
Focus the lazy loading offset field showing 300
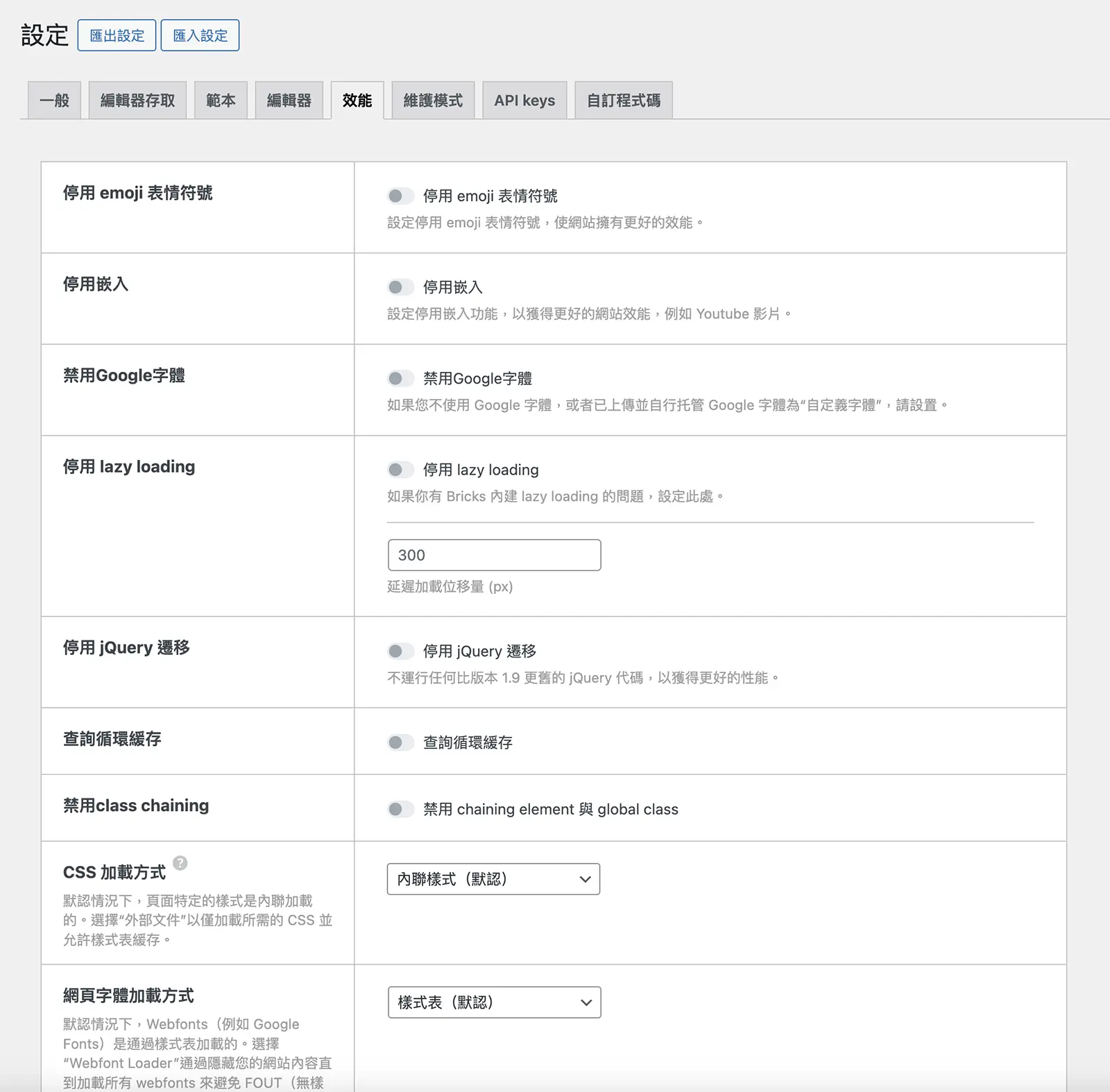(x=494, y=555)
